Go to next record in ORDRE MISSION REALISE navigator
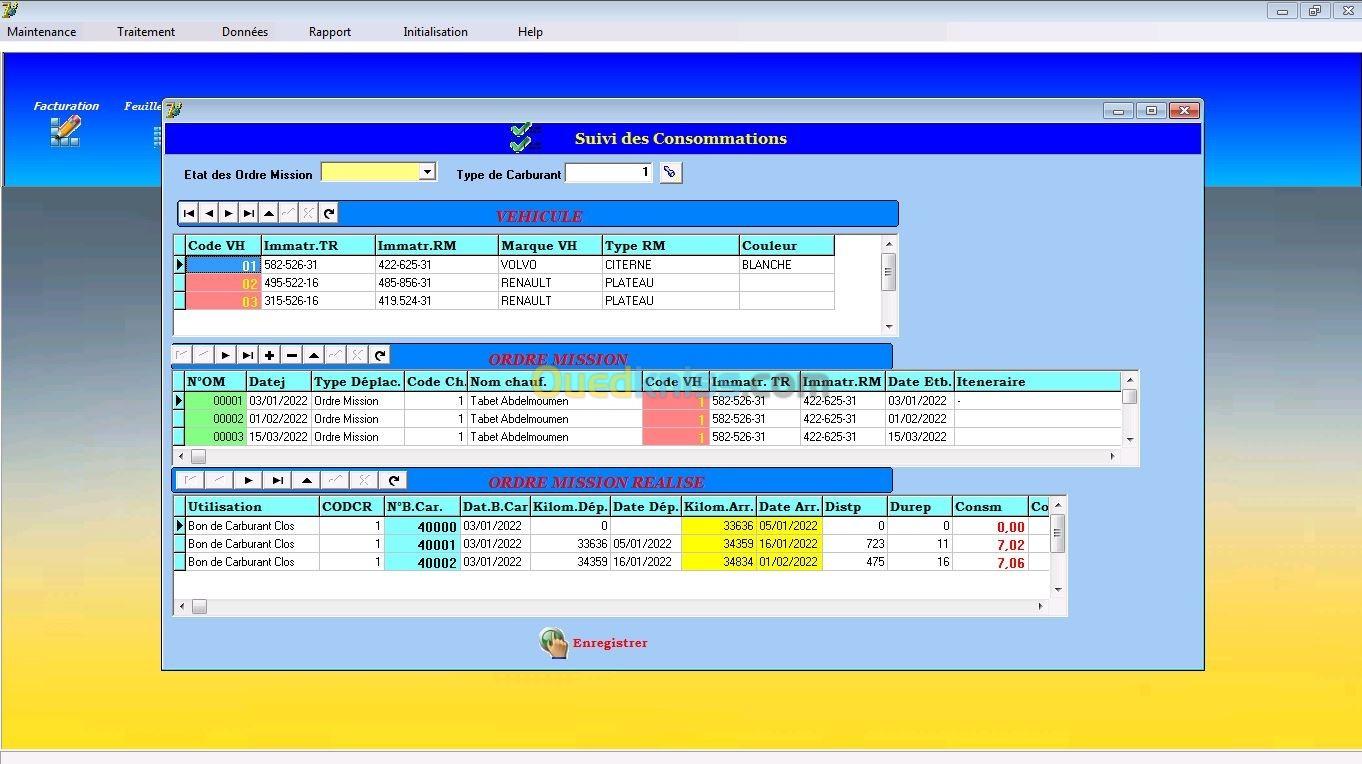Screen dimensions: 1362x764 249,480
